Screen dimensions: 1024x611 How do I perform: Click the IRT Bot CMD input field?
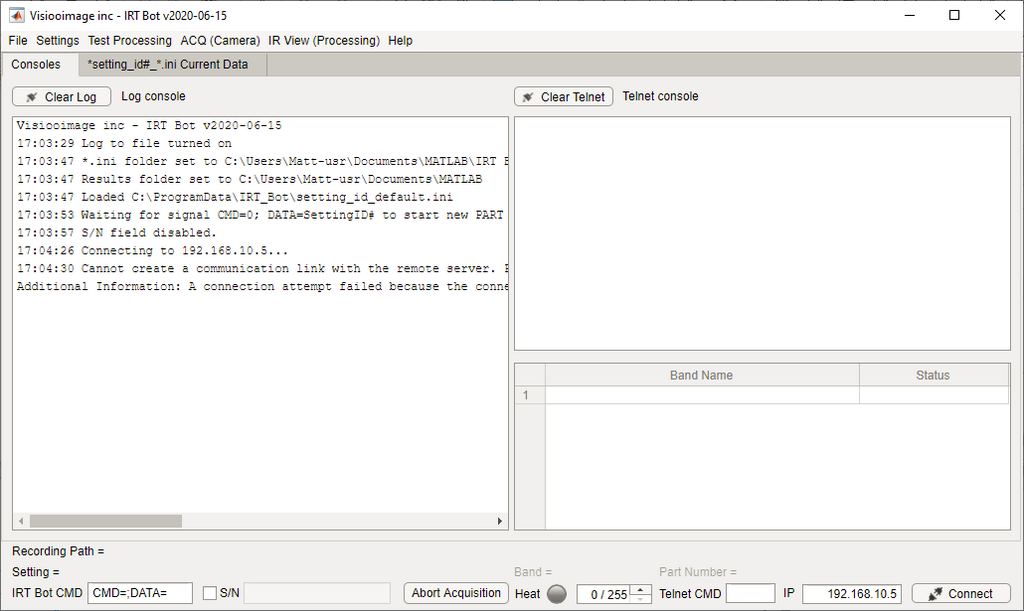140,594
